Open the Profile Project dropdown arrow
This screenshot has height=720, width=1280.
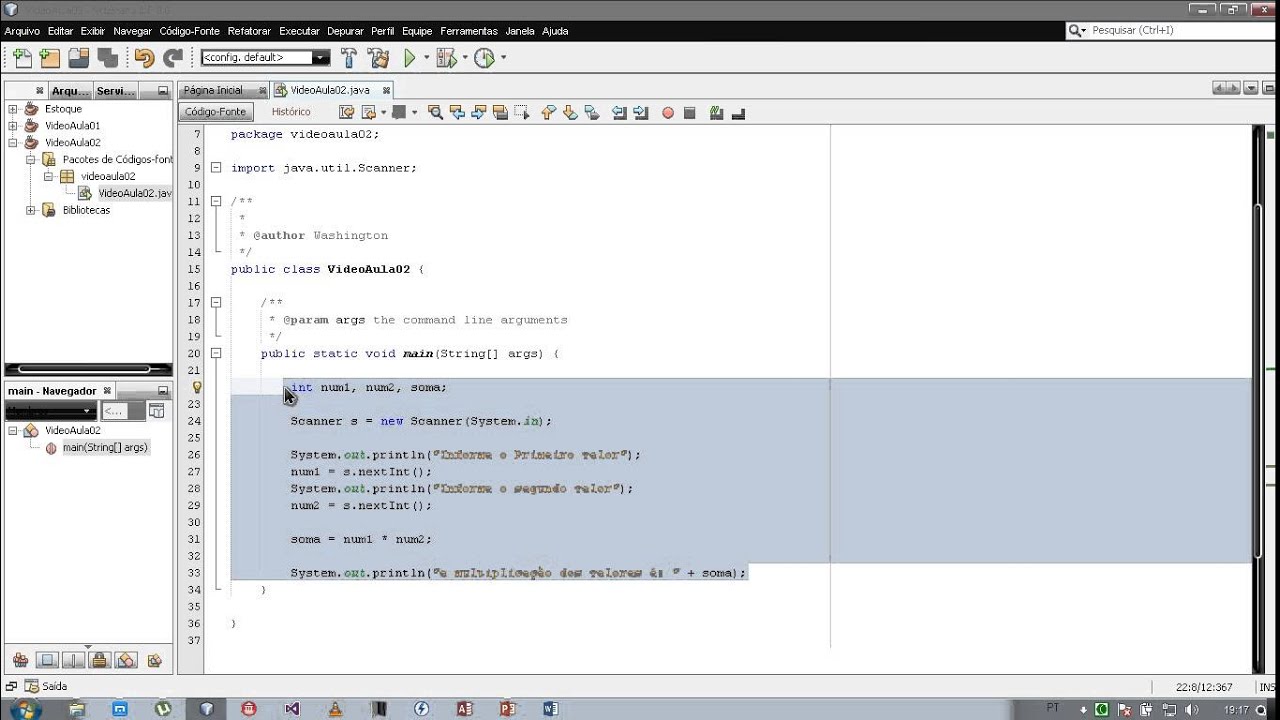(503, 58)
